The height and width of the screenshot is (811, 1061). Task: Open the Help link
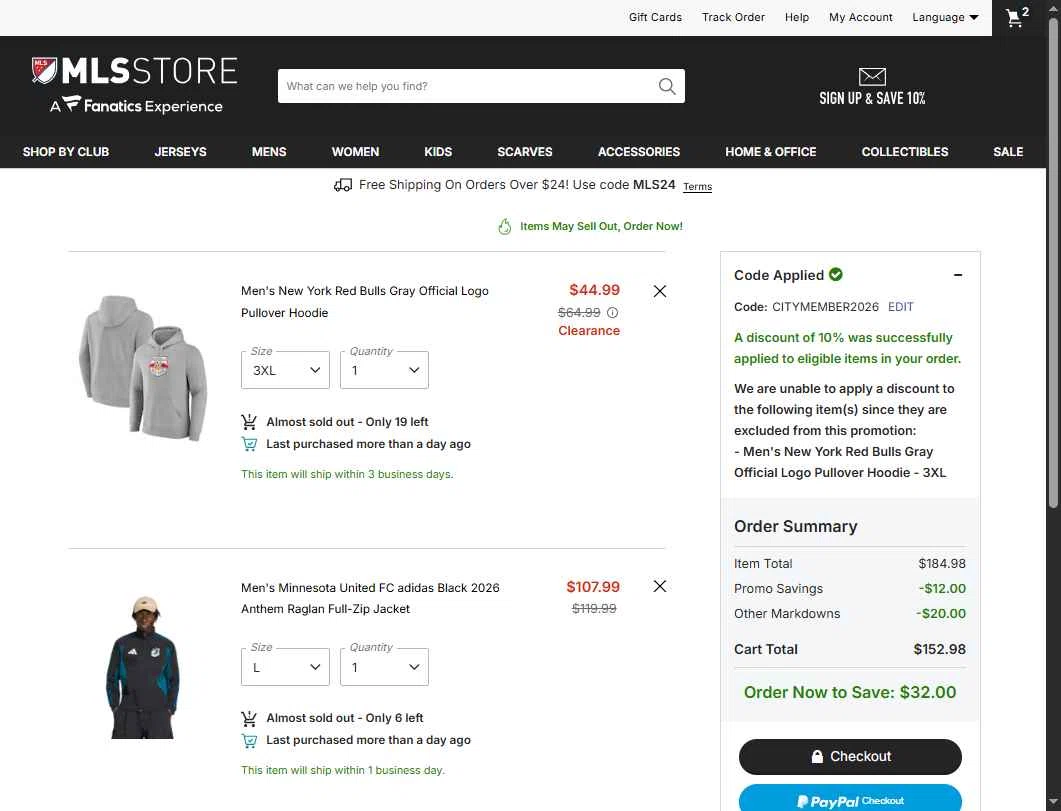tap(796, 18)
